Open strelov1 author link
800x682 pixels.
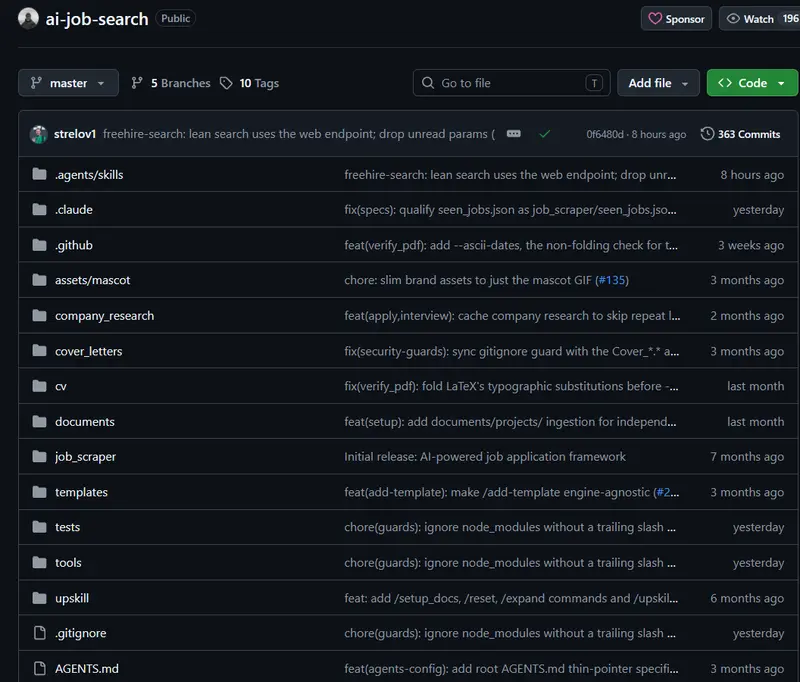click(x=75, y=134)
